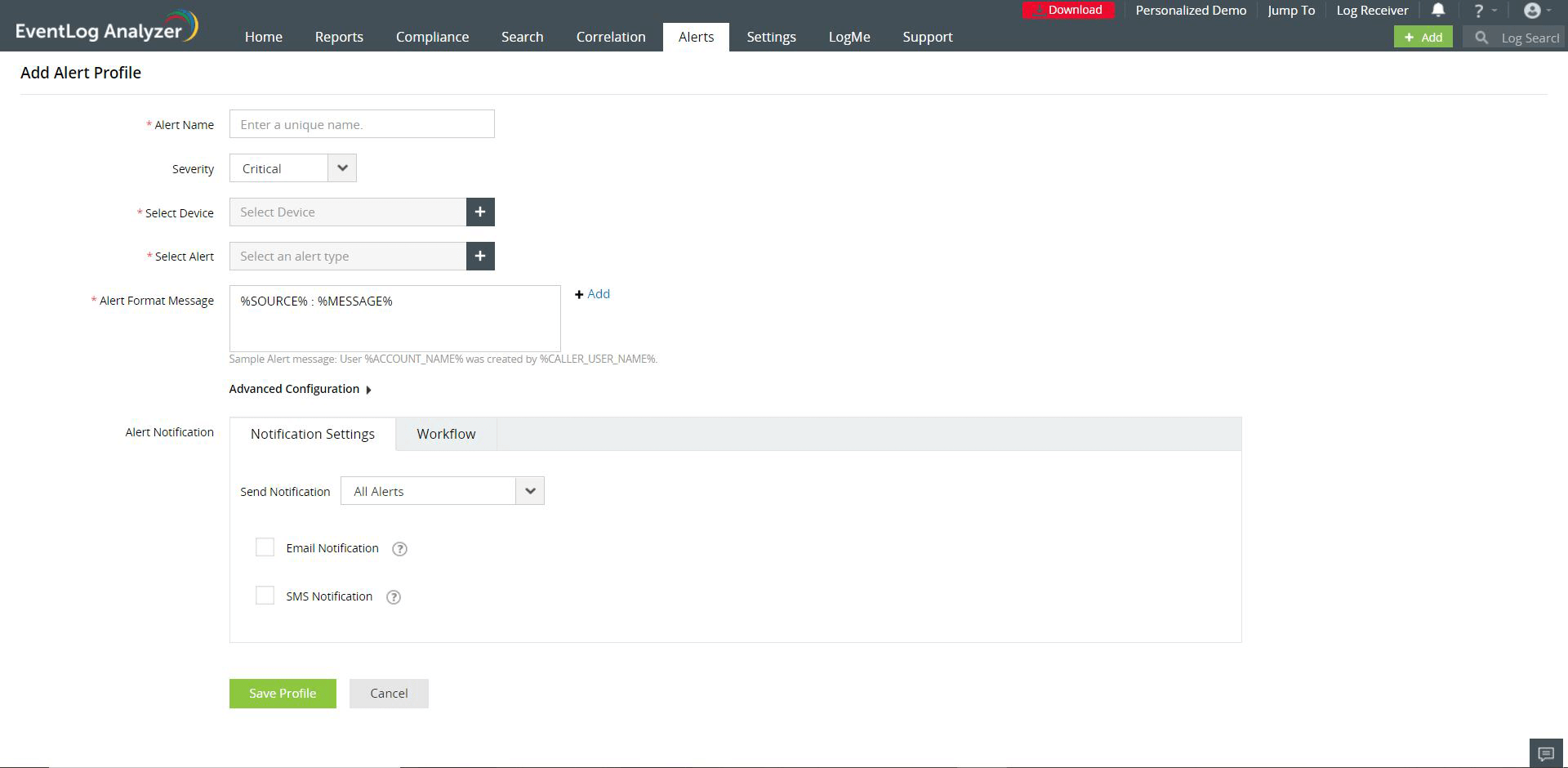
Task: Open the notifications bell icon
Action: tap(1438, 10)
